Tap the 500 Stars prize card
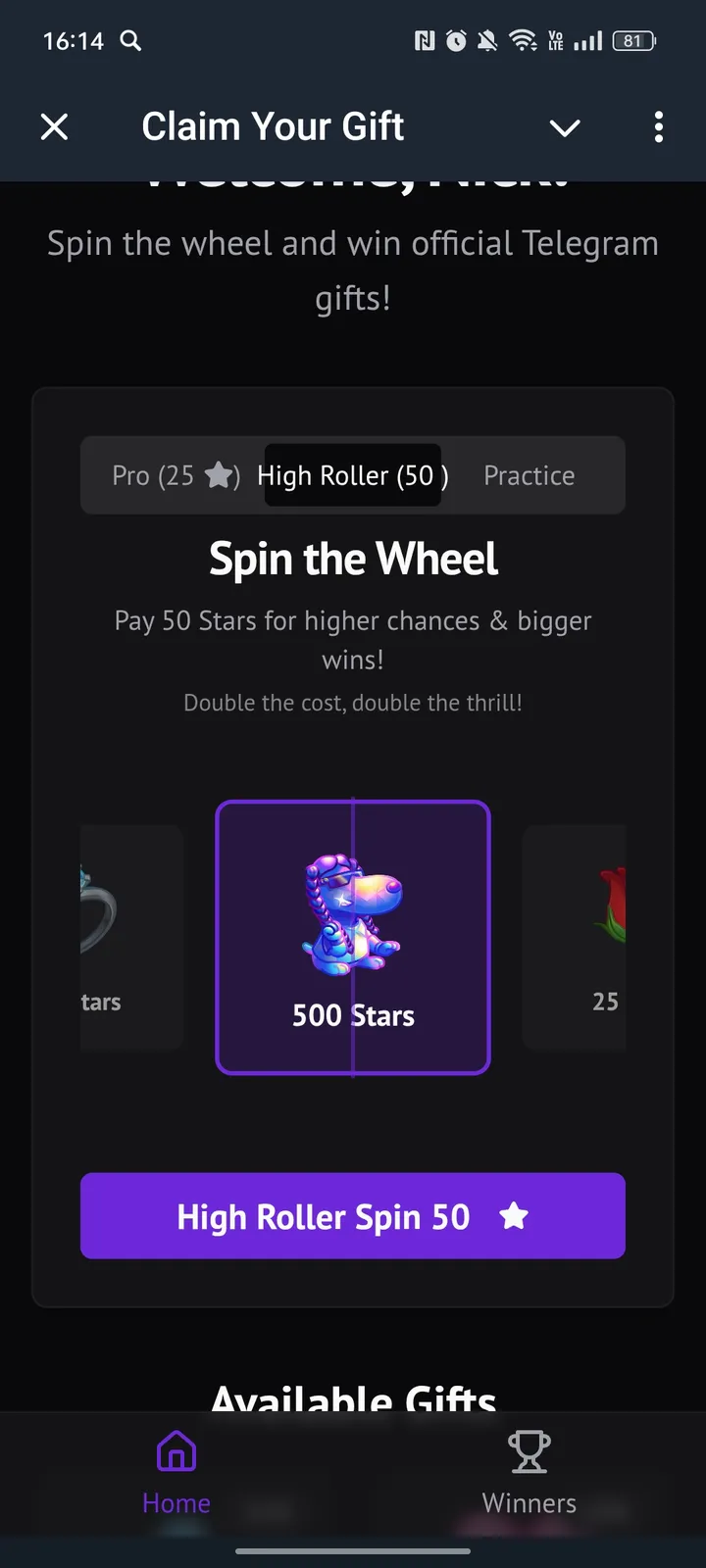 (353, 937)
